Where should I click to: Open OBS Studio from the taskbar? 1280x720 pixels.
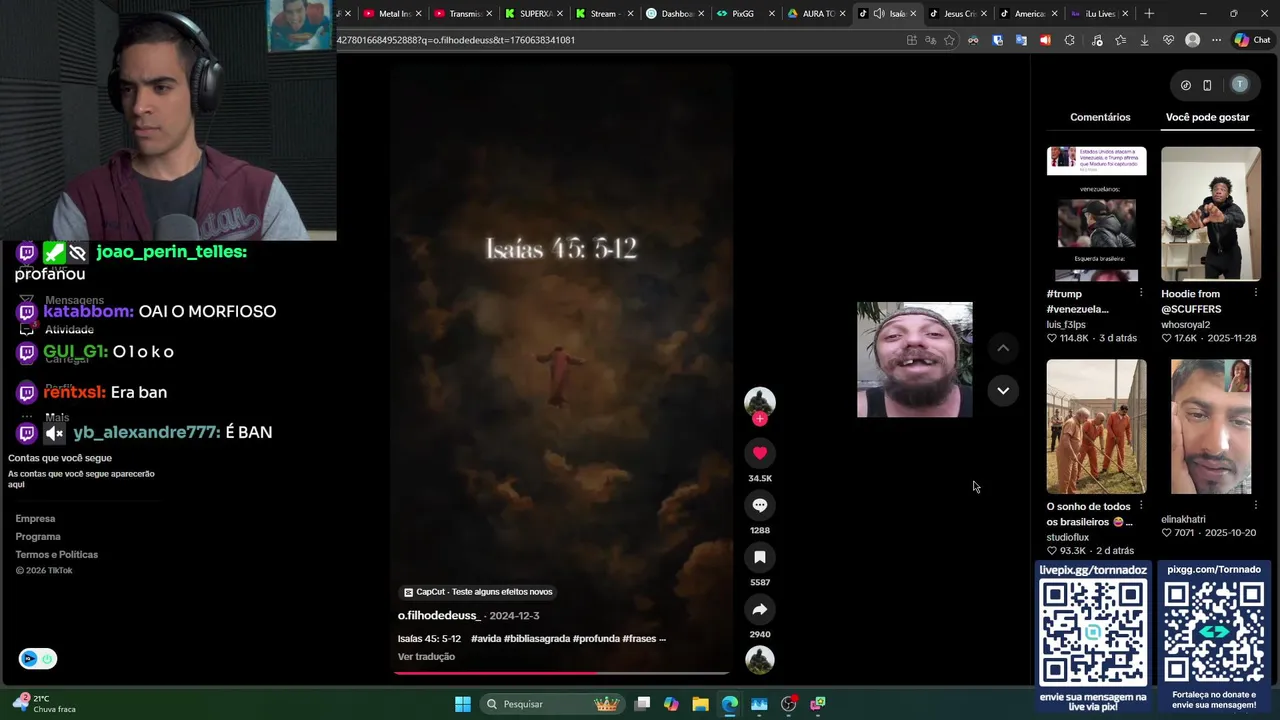coord(788,704)
